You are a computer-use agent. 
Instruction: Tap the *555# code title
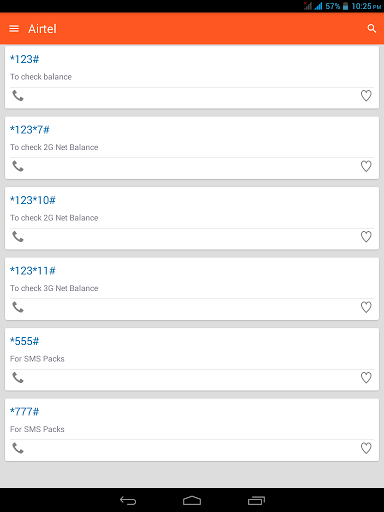point(24,341)
